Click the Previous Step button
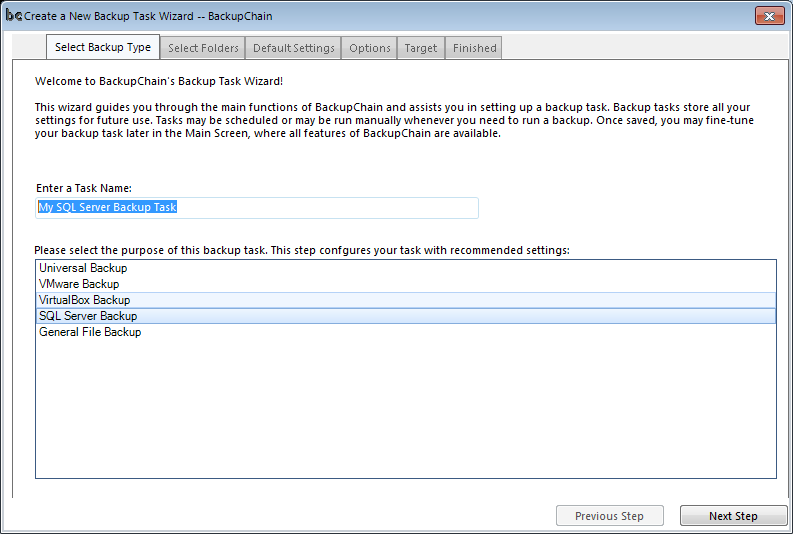The height and width of the screenshot is (534, 793). tap(609, 516)
